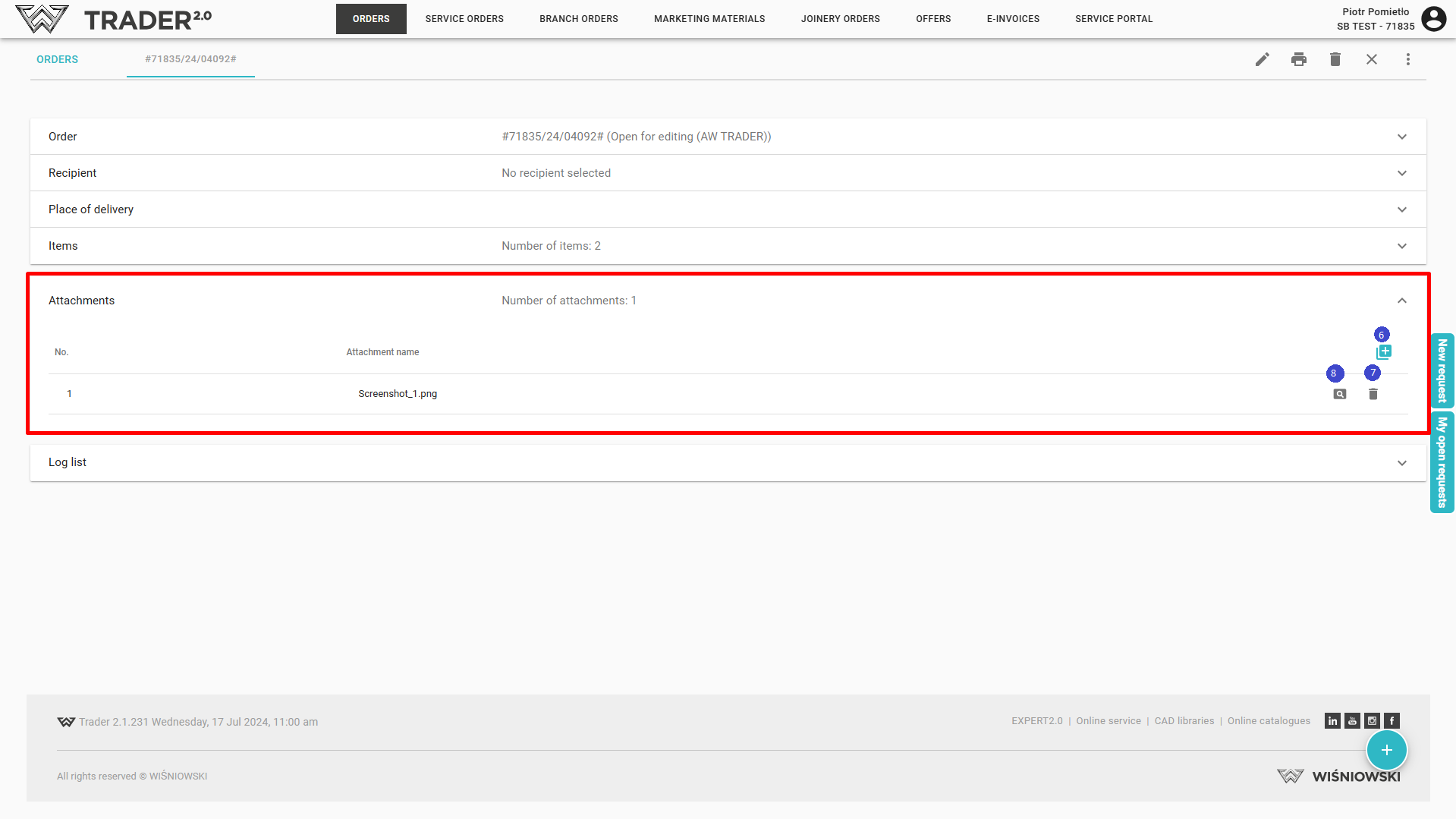Expand the Items section
Screen dimensions: 1456x819
tap(1401, 246)
